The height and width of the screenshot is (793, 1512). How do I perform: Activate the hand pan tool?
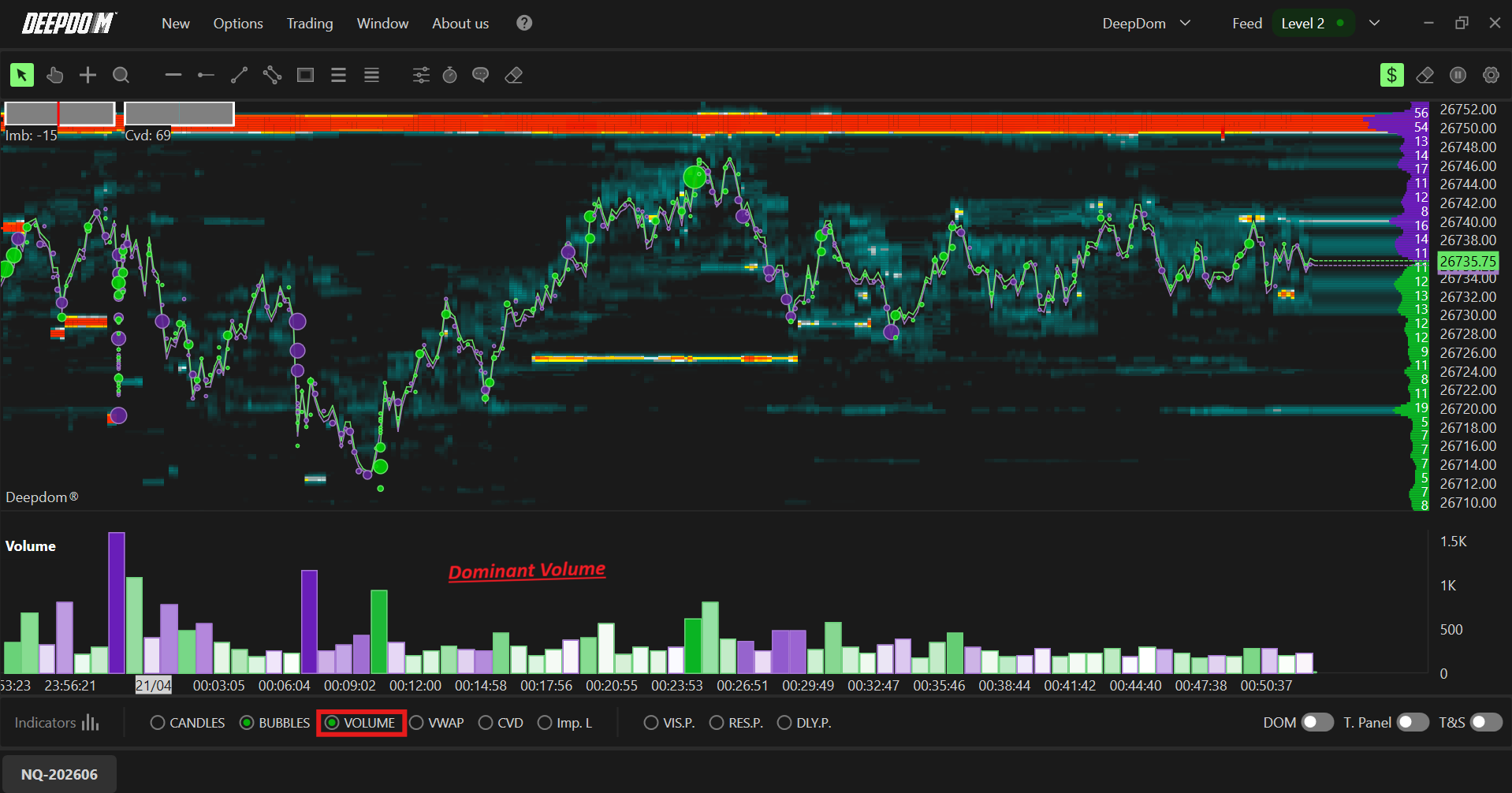tap(54, 75)
